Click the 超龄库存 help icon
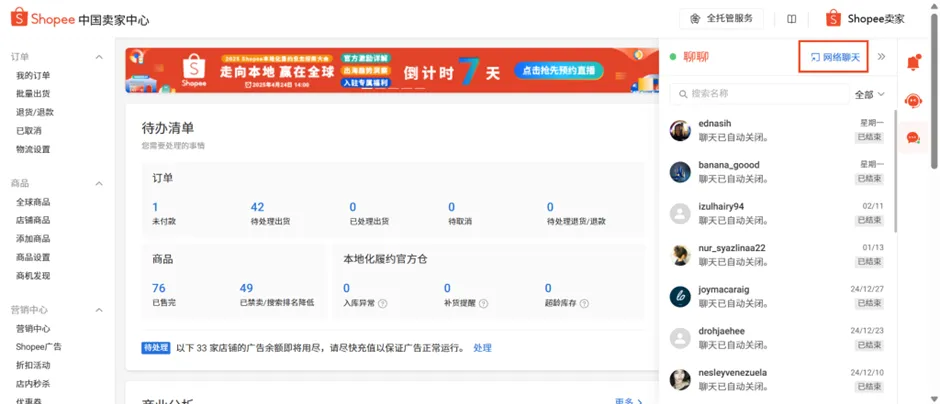This screenshot has height=404, width=940. [x=584, y=303]
